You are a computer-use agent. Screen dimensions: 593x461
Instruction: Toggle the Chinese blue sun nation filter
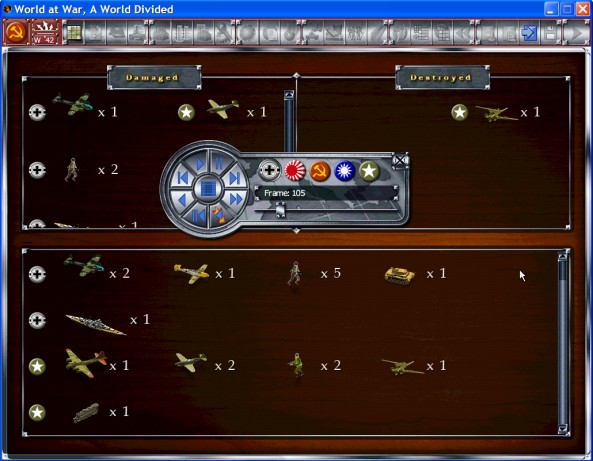345,171
